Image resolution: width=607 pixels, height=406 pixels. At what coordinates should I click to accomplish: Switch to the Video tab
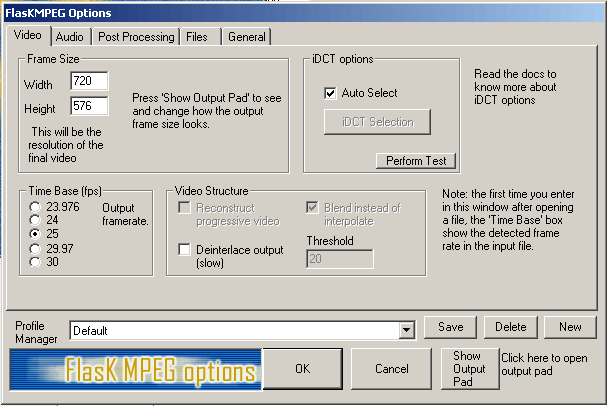tap(28, 36)
